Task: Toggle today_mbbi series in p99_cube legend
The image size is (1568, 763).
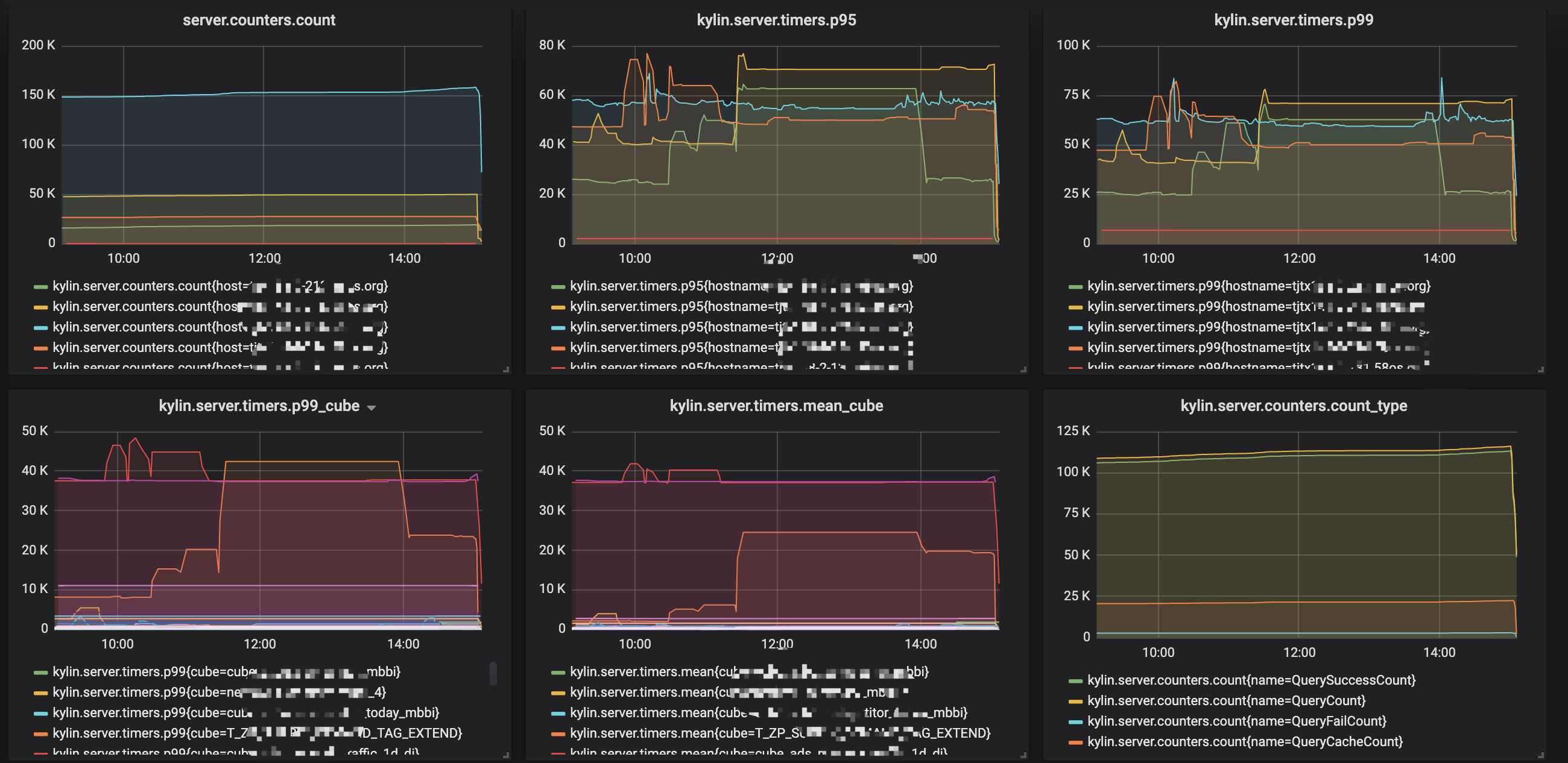Action: [245, 712]
